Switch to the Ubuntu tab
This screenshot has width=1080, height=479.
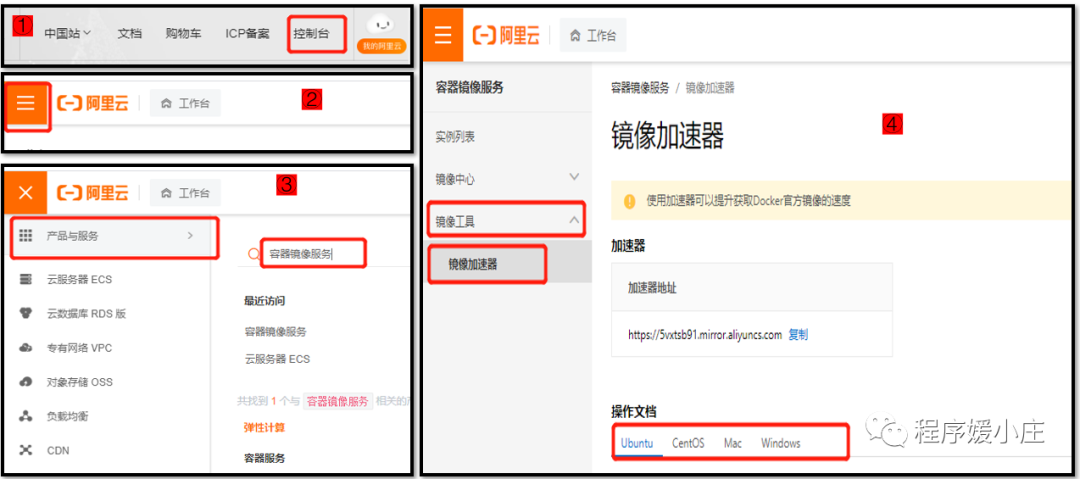pyautogui.click(x=637, y=443)
